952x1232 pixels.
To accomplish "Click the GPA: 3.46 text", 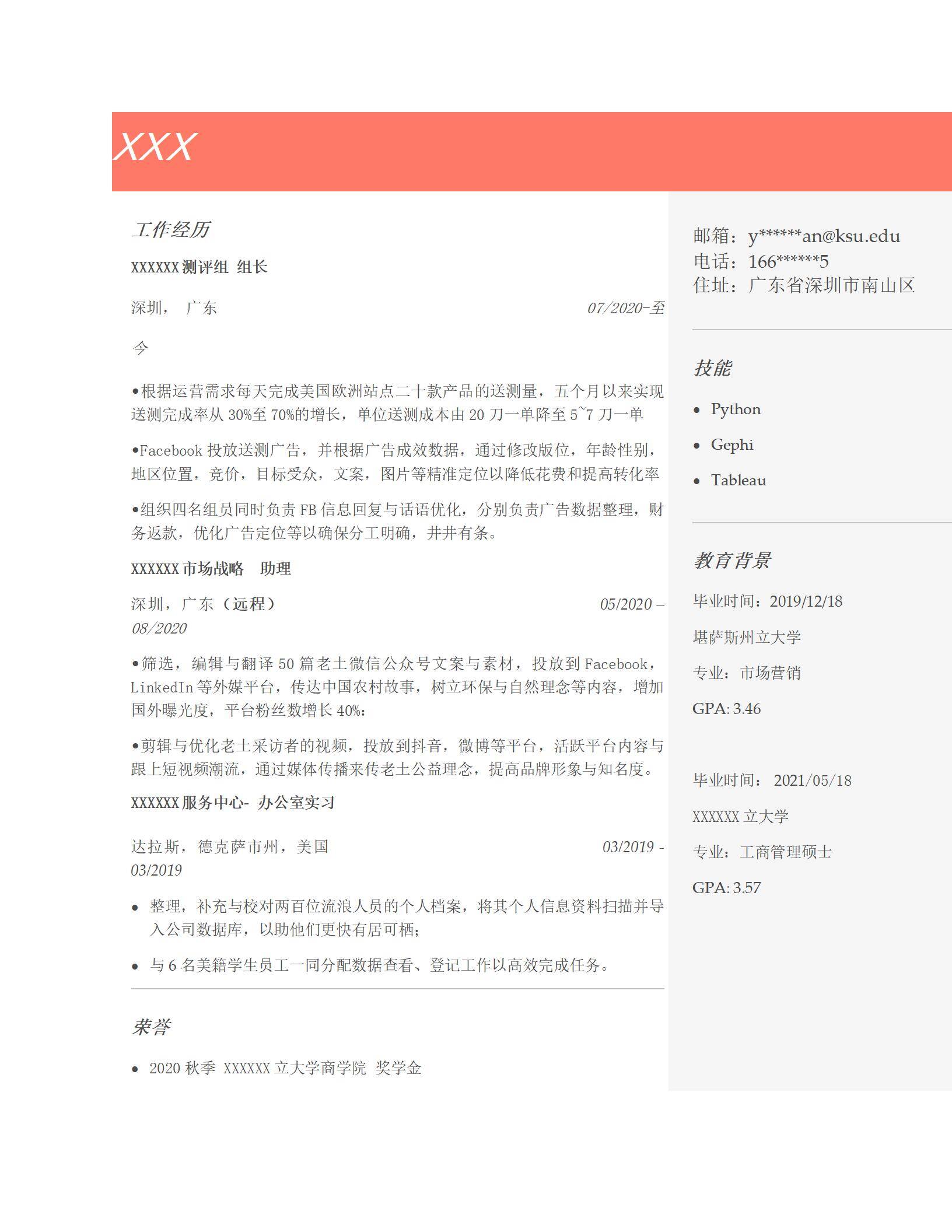I will pyautogui.click(x=726, y=709).
